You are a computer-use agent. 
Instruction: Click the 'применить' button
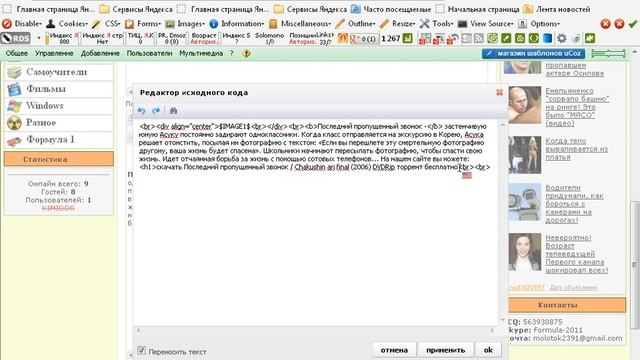click(445, 350)
